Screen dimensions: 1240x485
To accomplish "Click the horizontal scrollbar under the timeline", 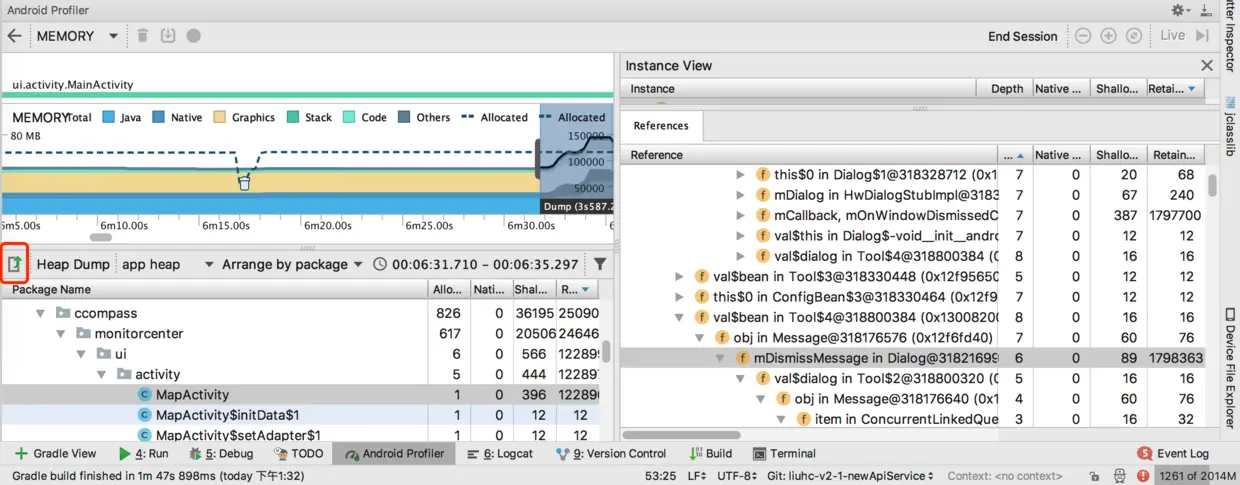I will pyautogui.click(x=101, y=237).
